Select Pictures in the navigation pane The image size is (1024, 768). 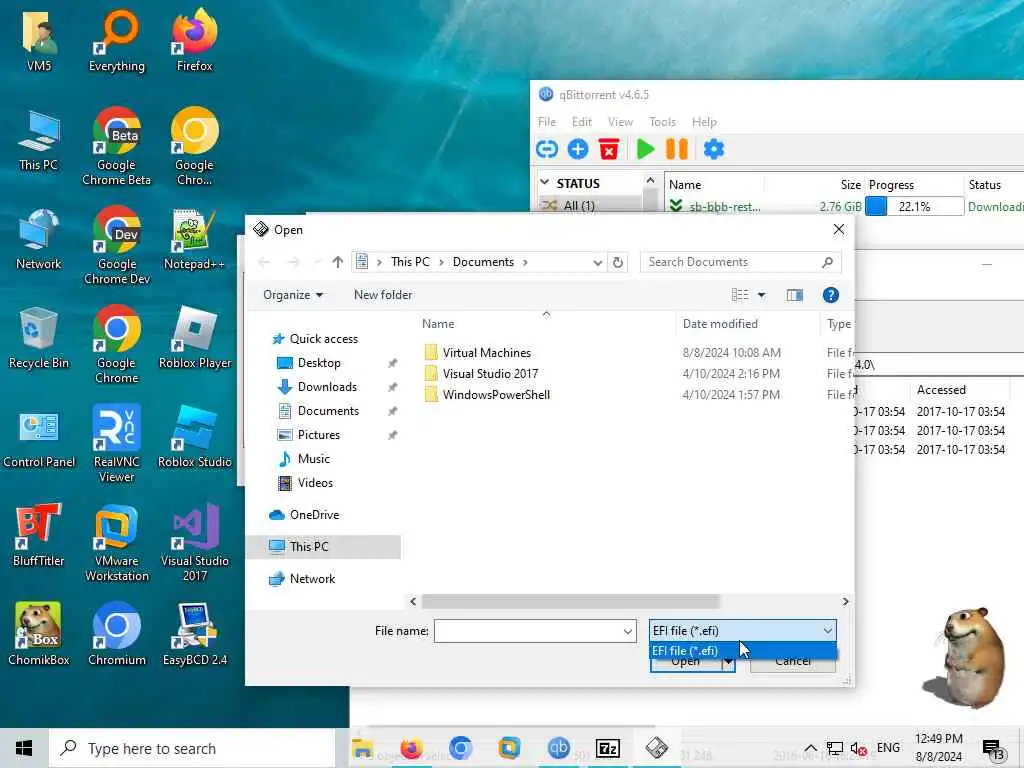(x=319, y=434)
